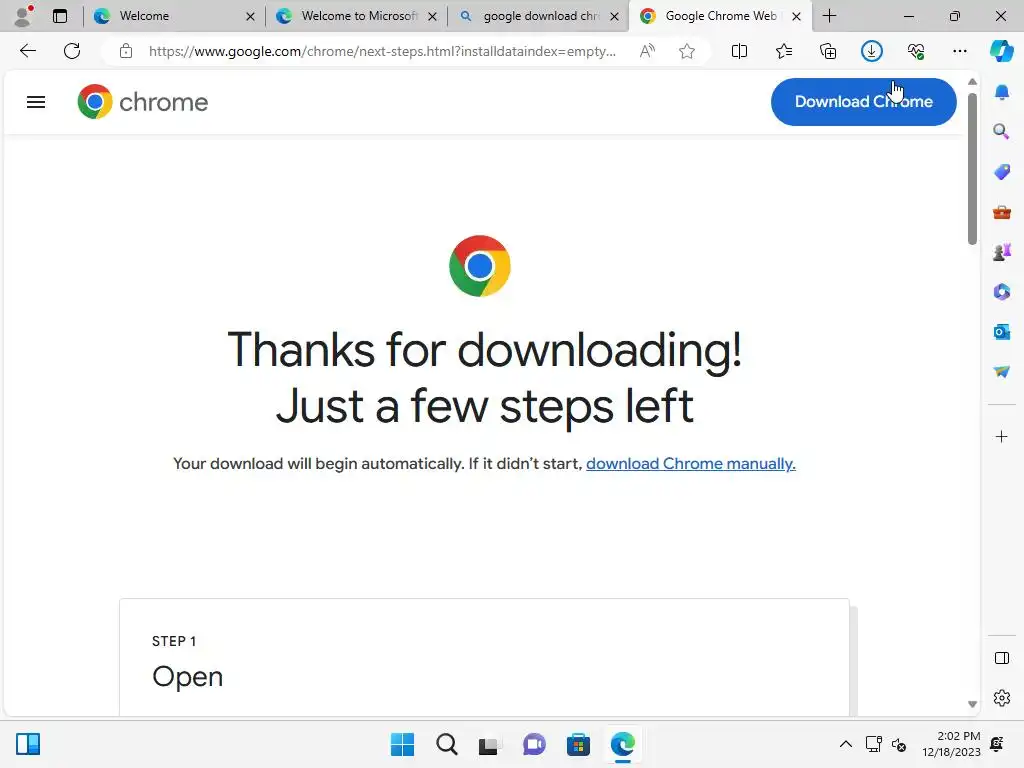Open the tab actions menu icon
The width and height of the screenshot is (1024, 768).
(x=60, y=16)
